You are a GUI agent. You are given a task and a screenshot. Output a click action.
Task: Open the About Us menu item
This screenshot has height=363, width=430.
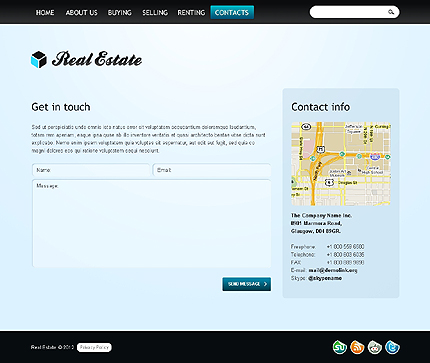[x=81, y=13]
